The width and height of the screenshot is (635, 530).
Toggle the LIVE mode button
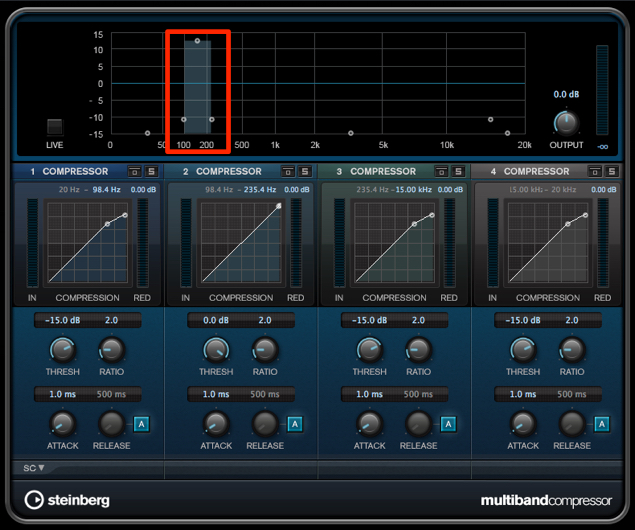(x=55, y=127)
